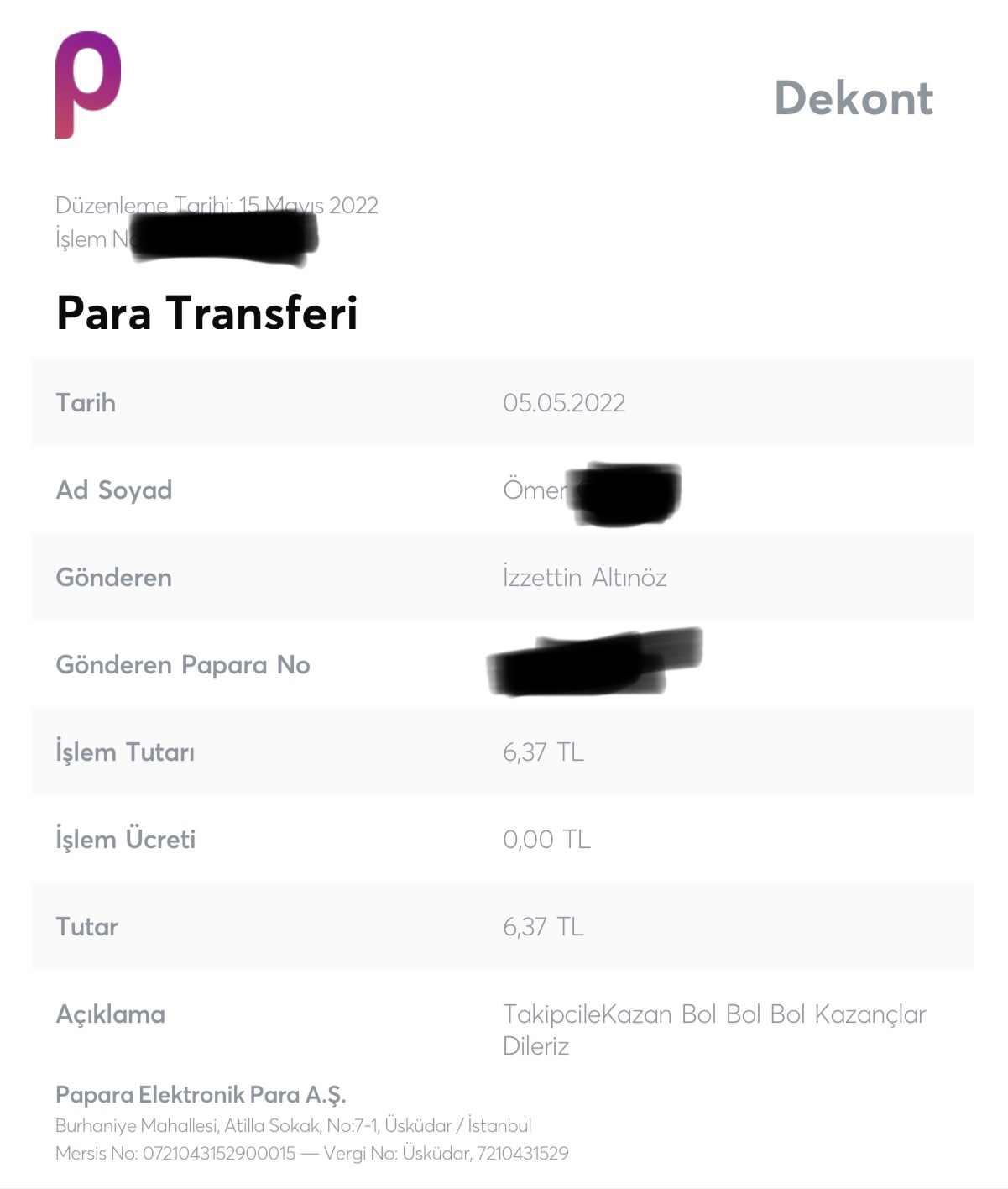Select sender name İzzettin Altınöz

tap(585, 578)
